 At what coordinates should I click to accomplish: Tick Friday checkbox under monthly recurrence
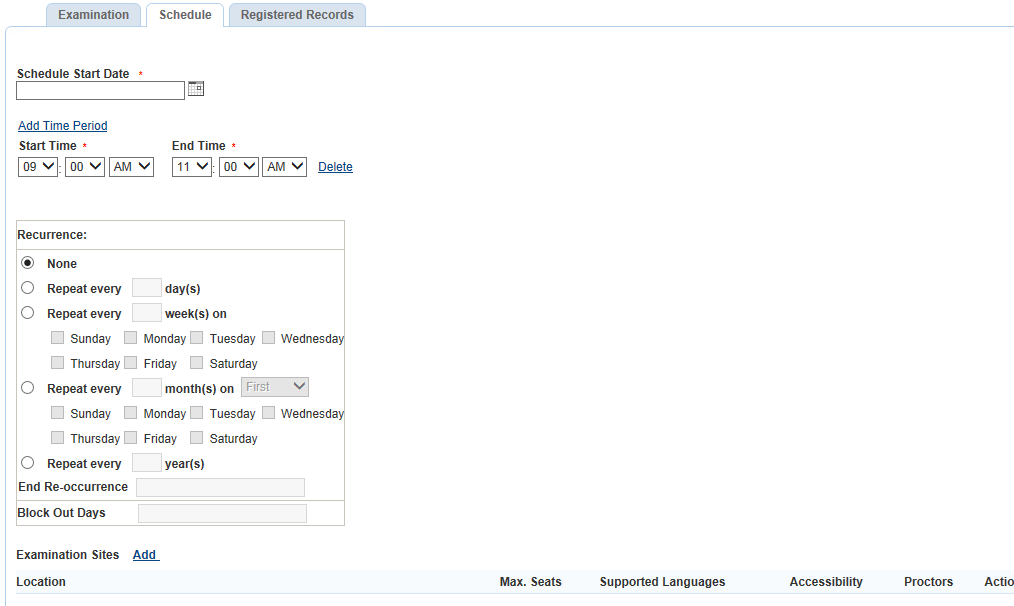coord(131,438)
